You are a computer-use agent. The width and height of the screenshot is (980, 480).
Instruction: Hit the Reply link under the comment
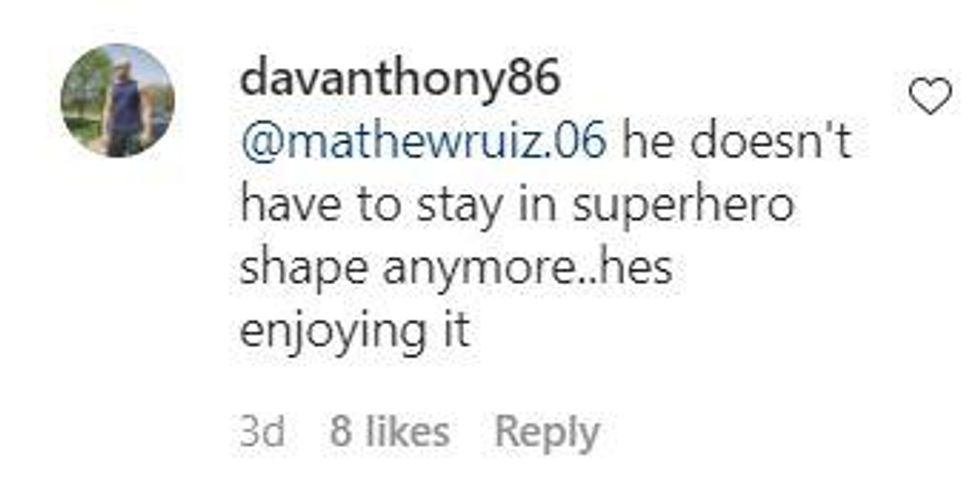547,432
